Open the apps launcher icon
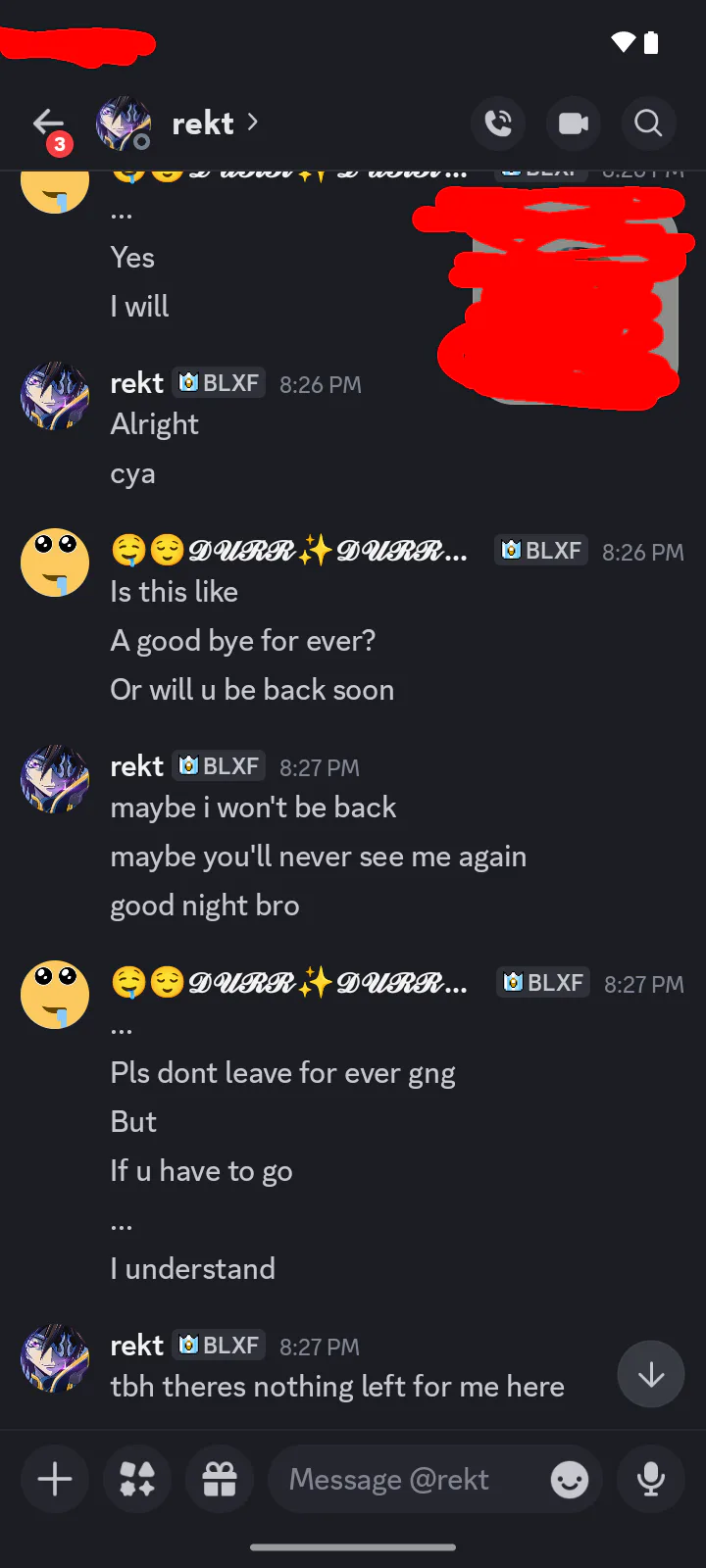The width and height of the screenshot is (706, 1568). tap(137, 1479)
